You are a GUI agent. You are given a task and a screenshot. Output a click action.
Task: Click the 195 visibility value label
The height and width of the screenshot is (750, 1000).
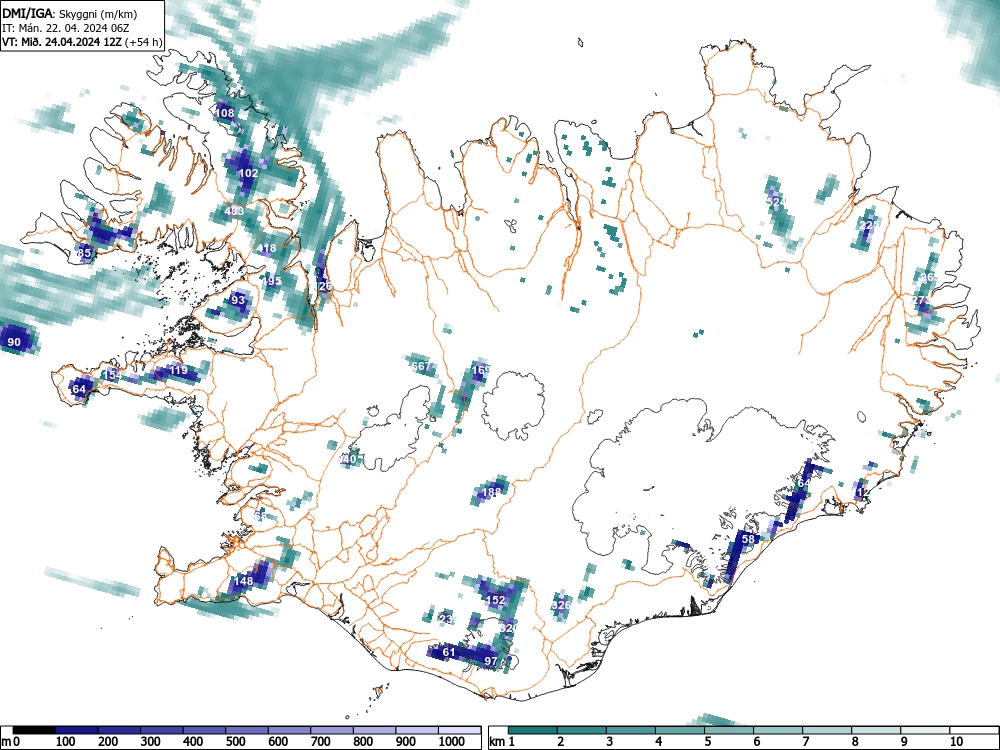click(272, 281)
